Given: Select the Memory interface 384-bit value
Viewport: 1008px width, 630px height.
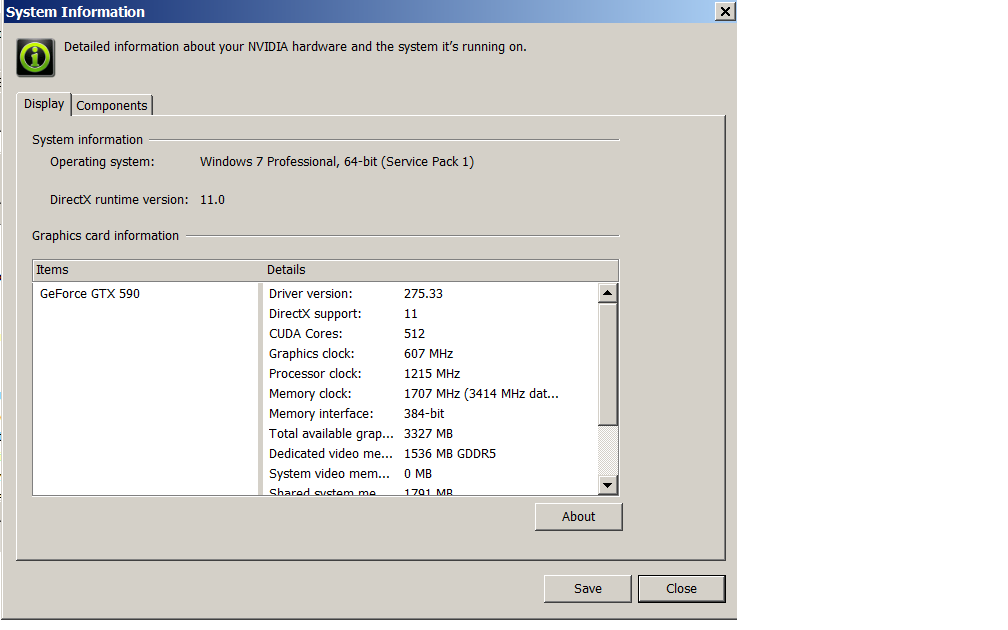Looking at the screenshot, I should click(424, 413).
